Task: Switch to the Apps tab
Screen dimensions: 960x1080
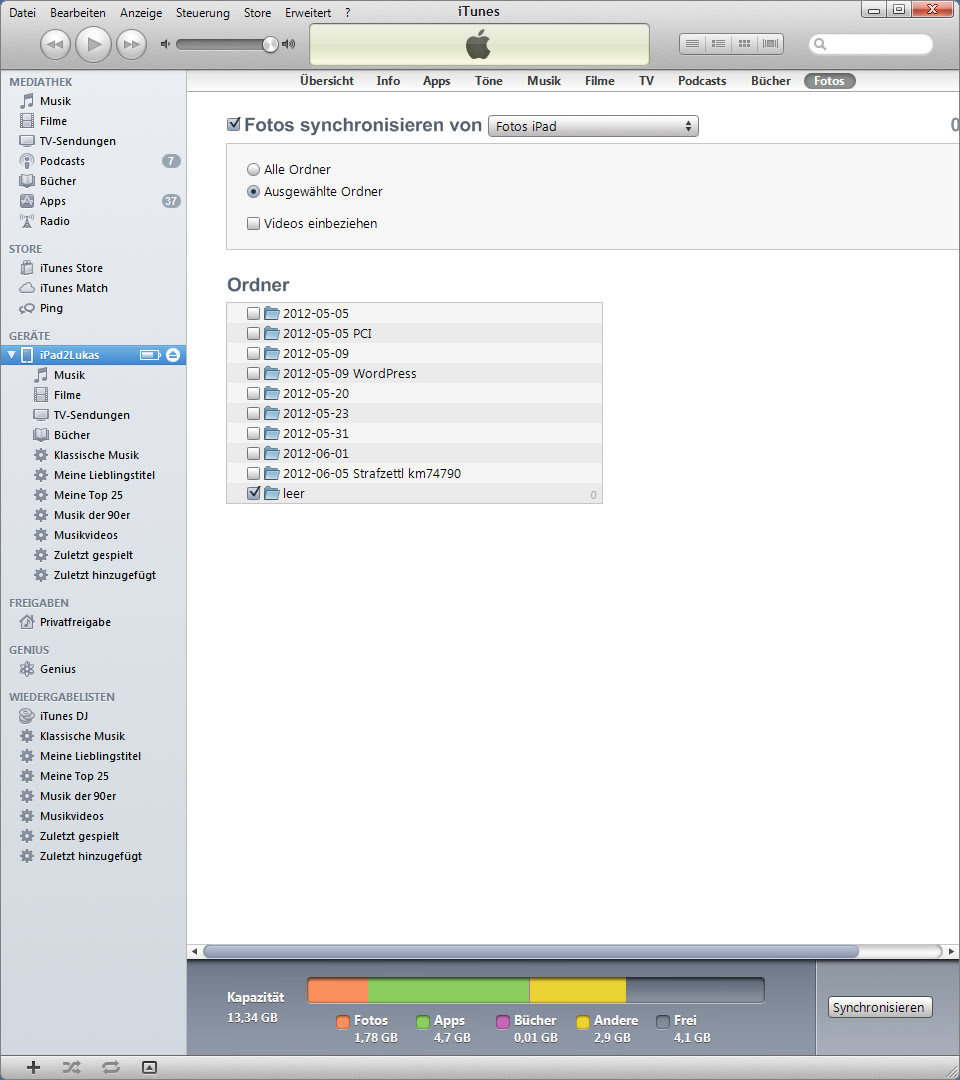Action: (x=437, y=81)
